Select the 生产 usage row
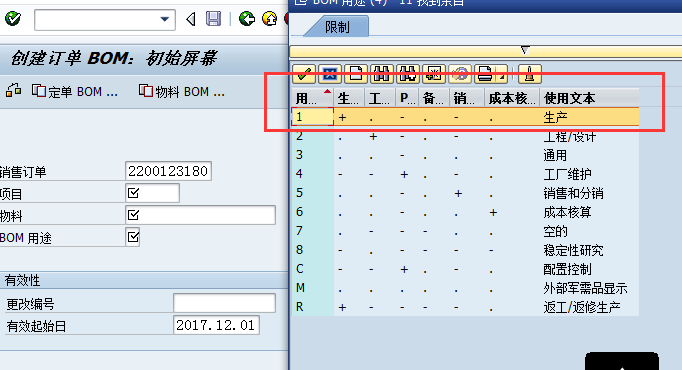Screen dimensions: 682x370 tap(465, 117)
